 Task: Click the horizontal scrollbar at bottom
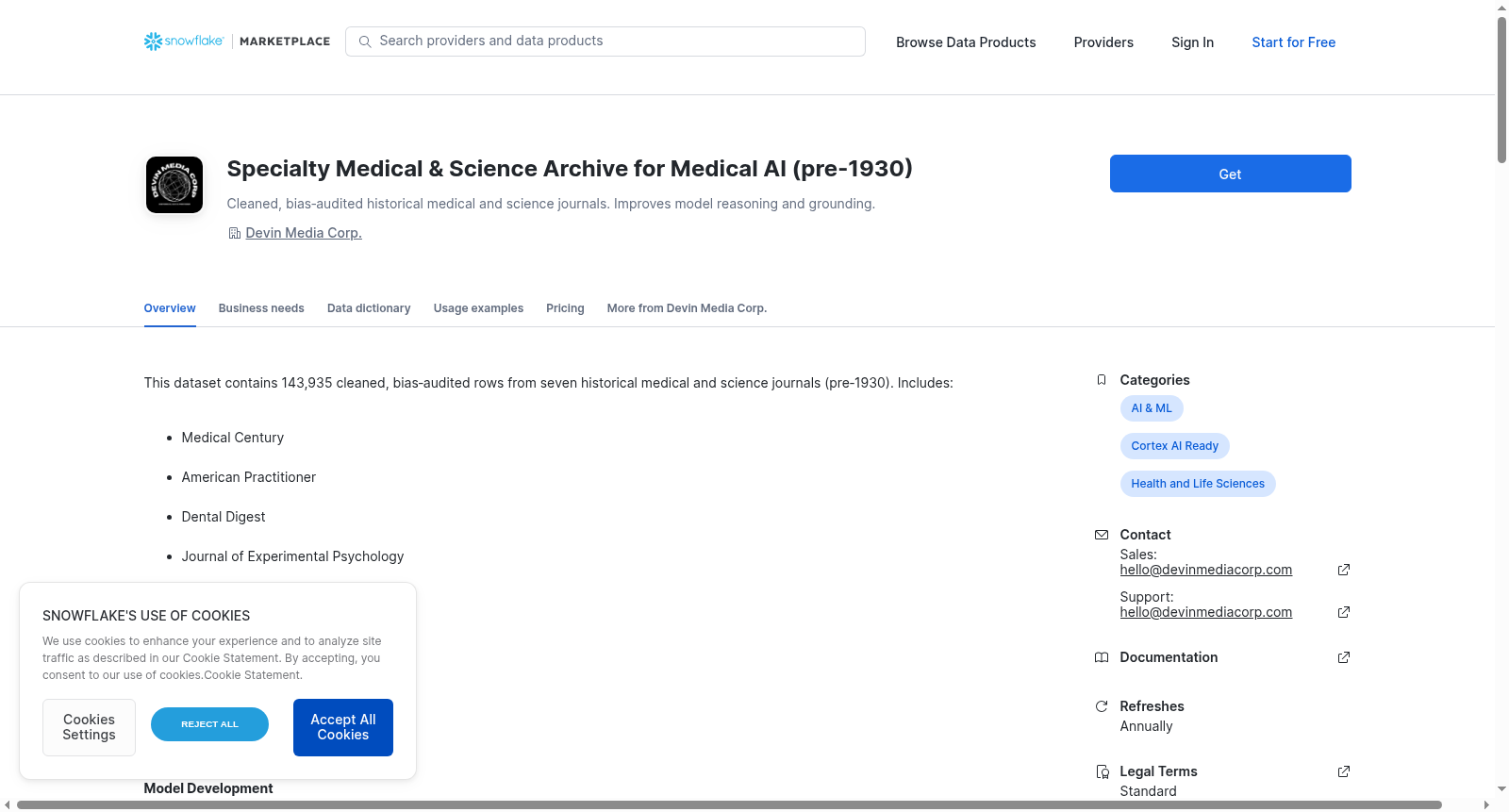click(729, 805)
